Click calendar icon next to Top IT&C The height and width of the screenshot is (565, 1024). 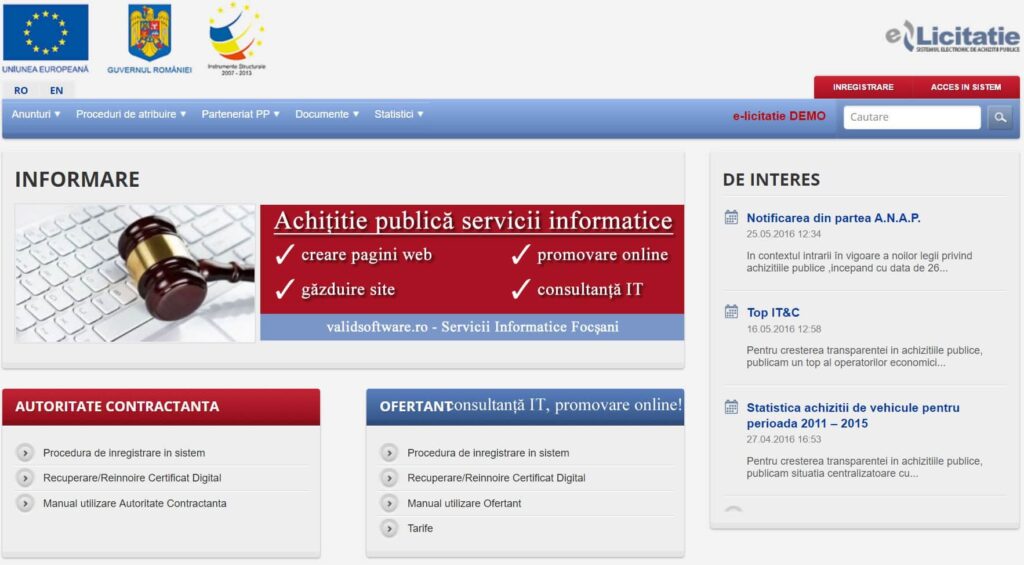tap(731, 313)
